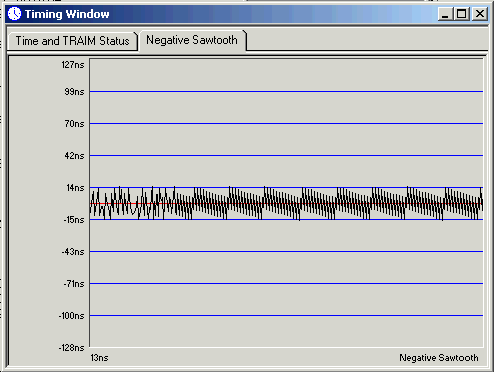
Task: Click the -128ns axis label
Action: 72,348
